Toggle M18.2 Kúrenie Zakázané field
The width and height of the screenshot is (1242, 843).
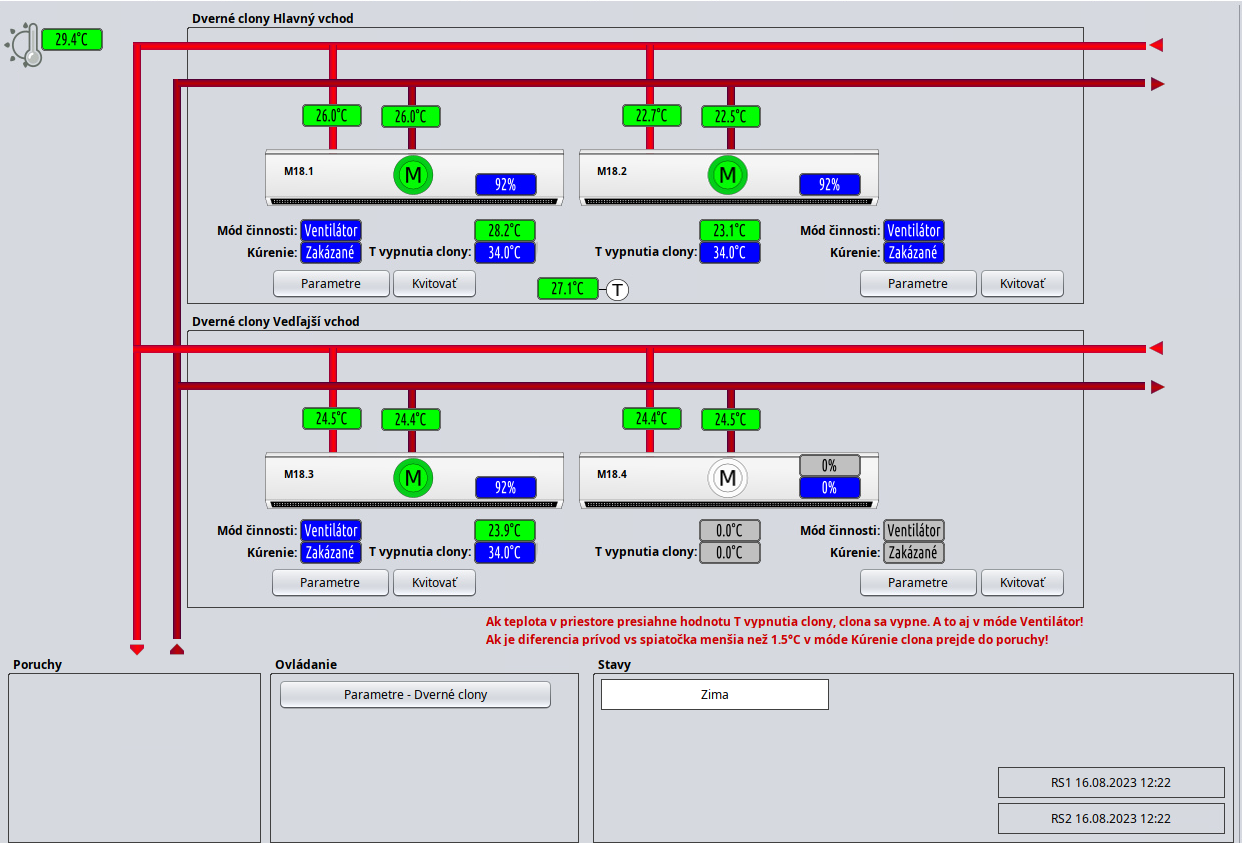click(913, 253)
